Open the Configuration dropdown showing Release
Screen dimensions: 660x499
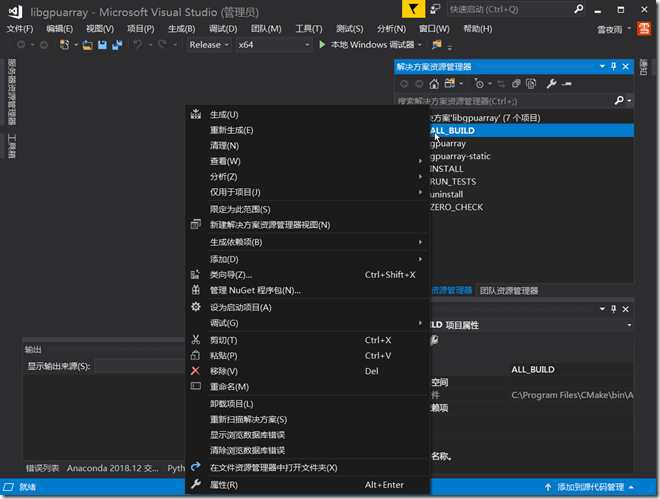(x=209, y=45)
